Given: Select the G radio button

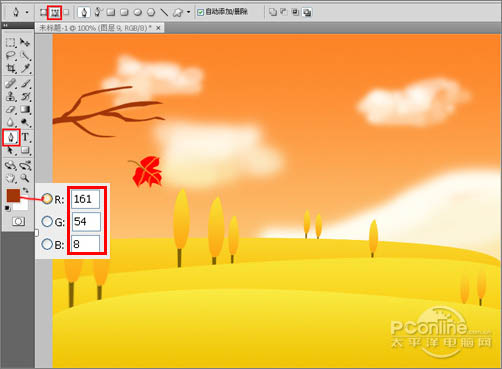Looking at the screenshot, I should pyautogui.click(x=47, y=221).
